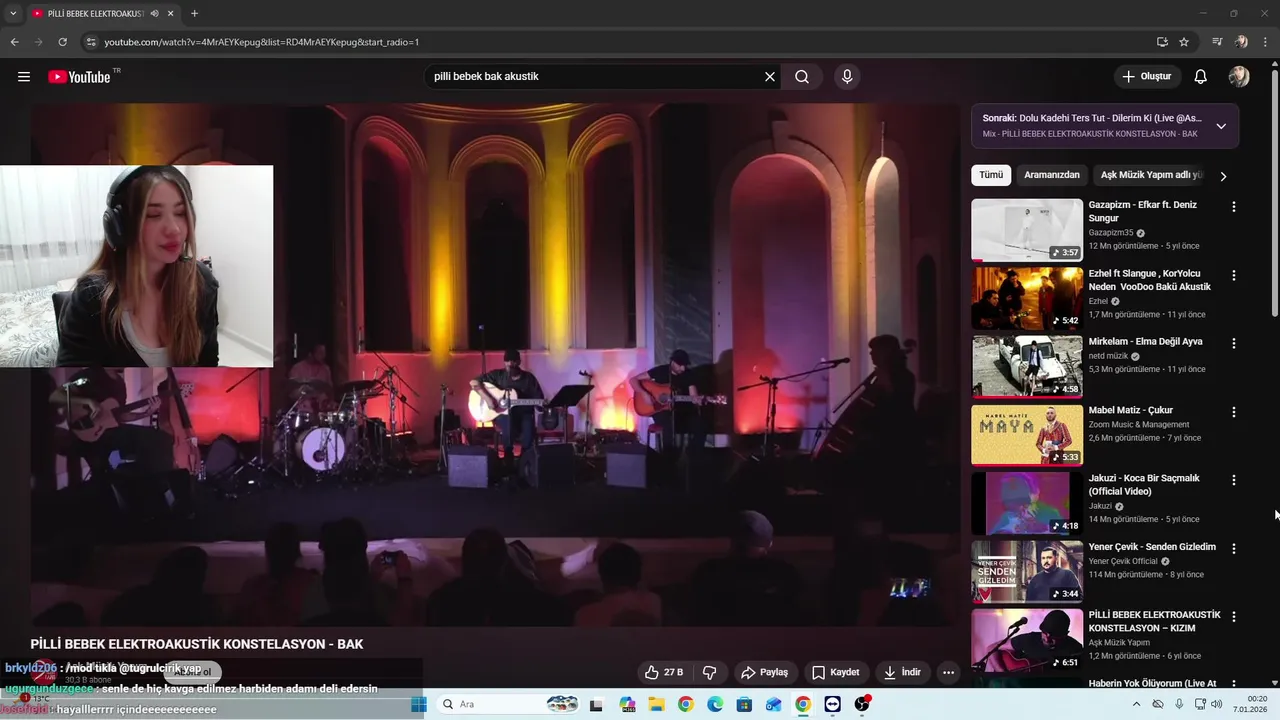Click the browser address bar URL
Viewport: 1280px width, 720px height.
262,42
